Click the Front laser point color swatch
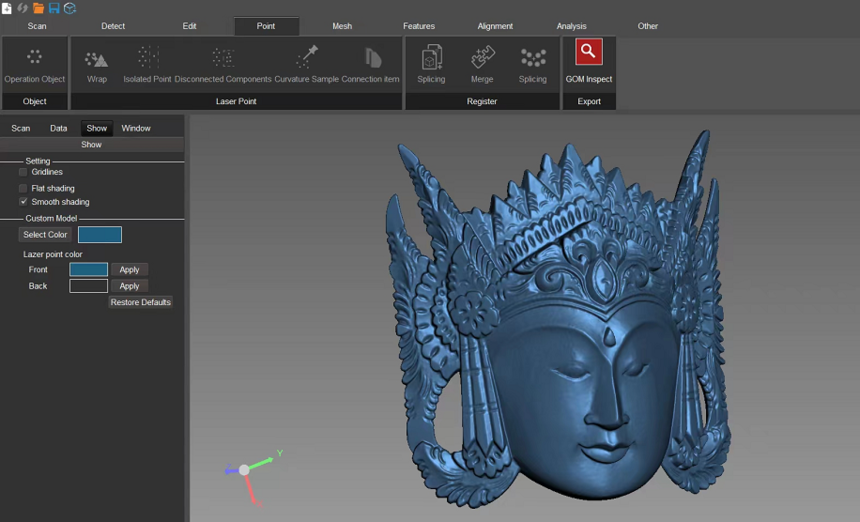860x522 pixels. pos(88,270)
